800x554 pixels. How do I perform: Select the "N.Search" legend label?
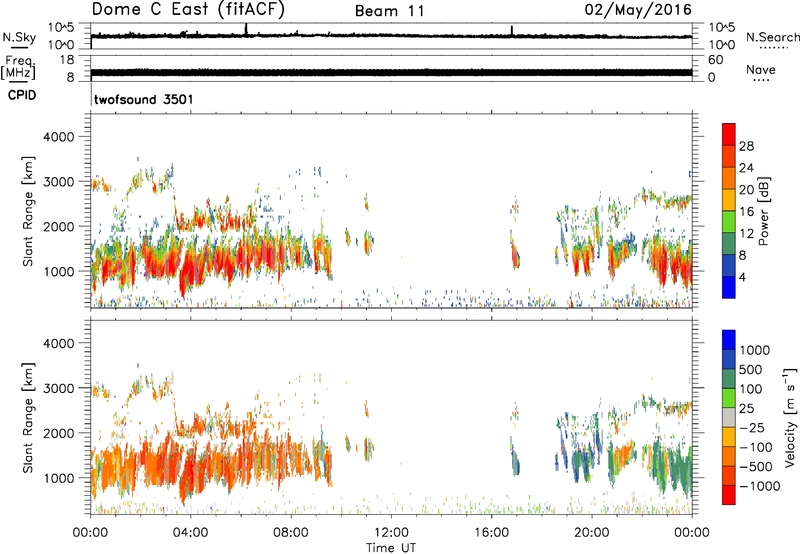[x=772, y=37]
